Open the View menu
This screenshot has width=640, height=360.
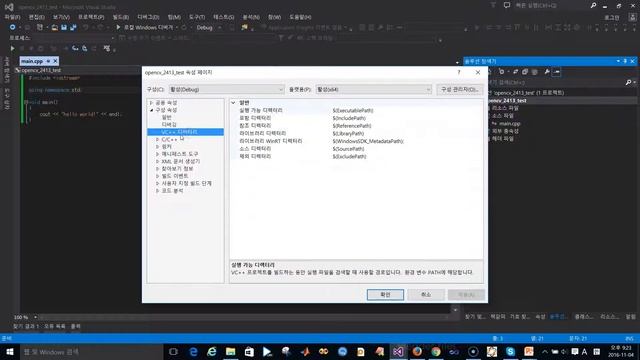point(61,17)
